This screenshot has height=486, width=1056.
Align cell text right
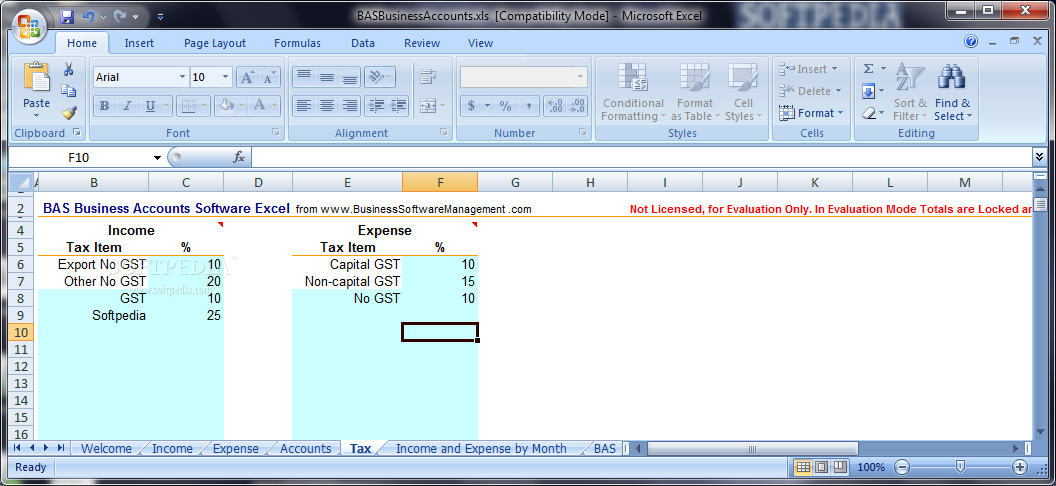[350, 106]
